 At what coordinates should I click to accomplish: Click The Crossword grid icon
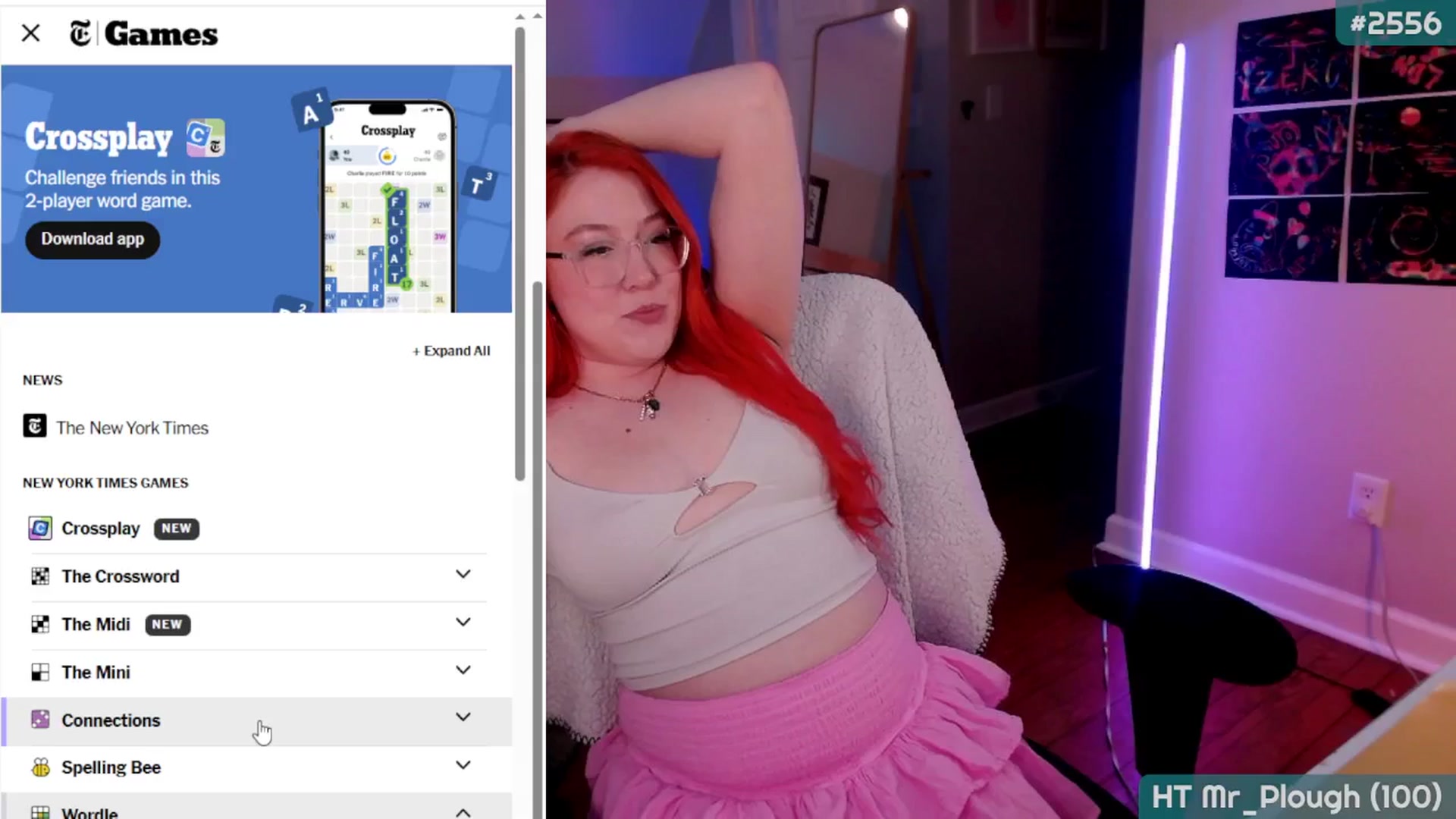click(x=40, y=576)
